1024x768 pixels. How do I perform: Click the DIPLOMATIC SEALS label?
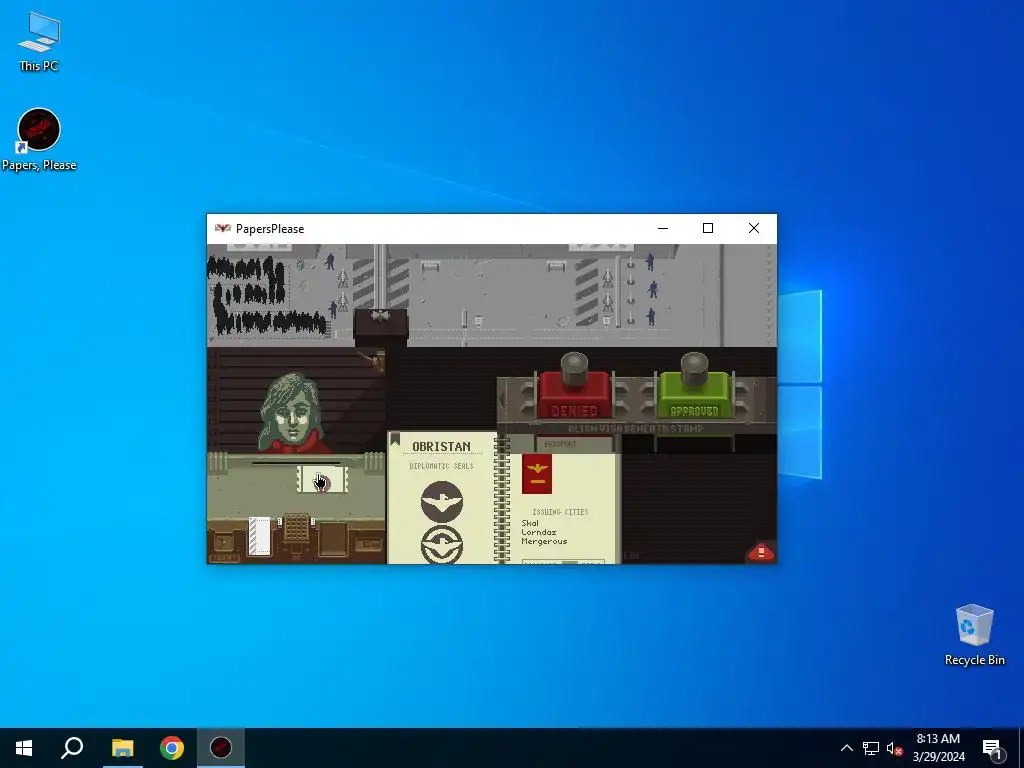(441, 466)
